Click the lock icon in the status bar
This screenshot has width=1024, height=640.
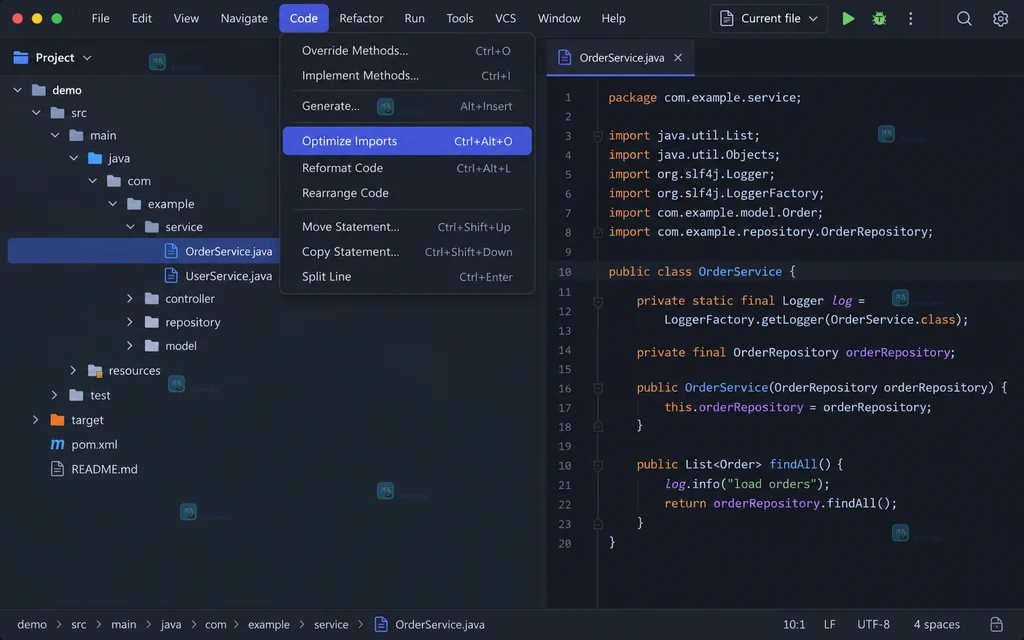(996, 624)
